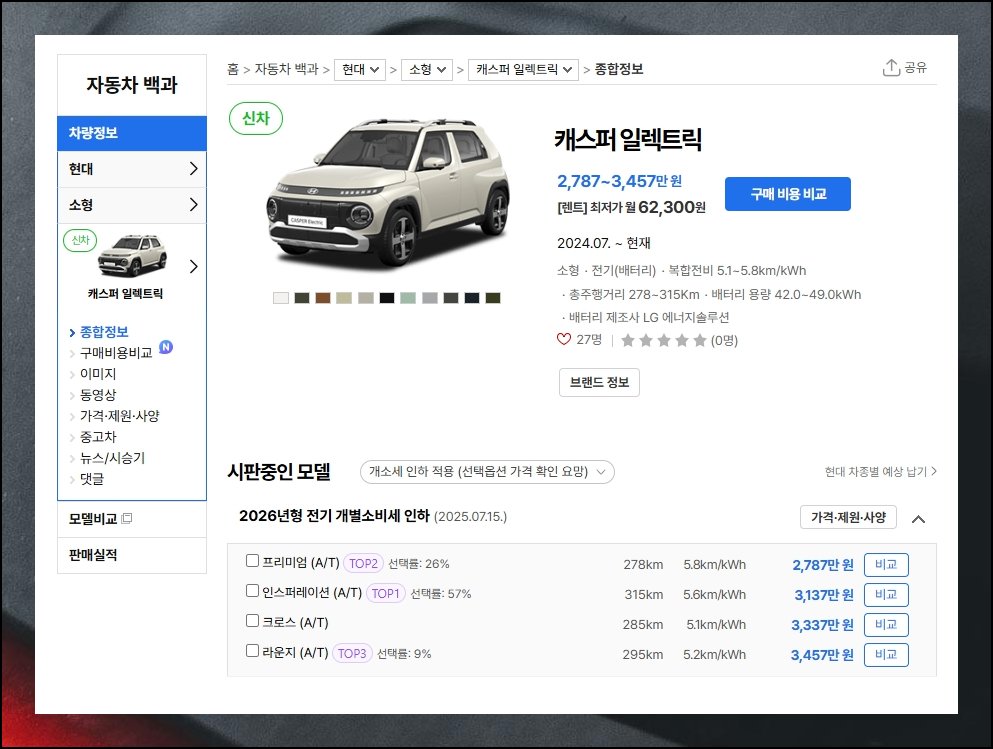Click arrow beside sidebar 캐스퍼 일렉트릭 thumbnail
993x749 pixels.
coord(194,267)
